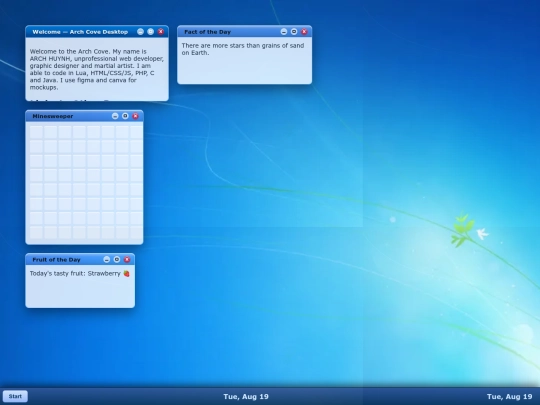Viewport: 540px width, 405px height.
Task: Minimize the Minesweeper window
Action: click(x=115, y=116)
